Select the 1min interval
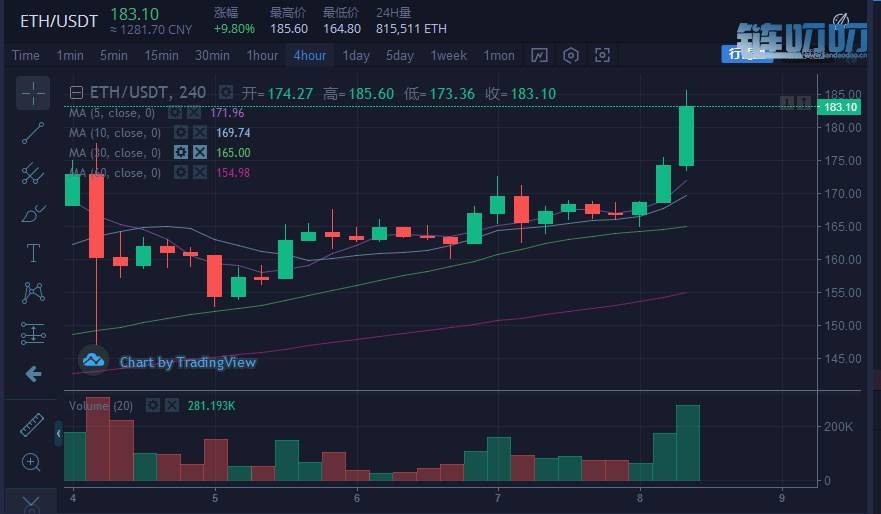Image resolution: width=881 pixels, height=514 pixels. (70, 55)
